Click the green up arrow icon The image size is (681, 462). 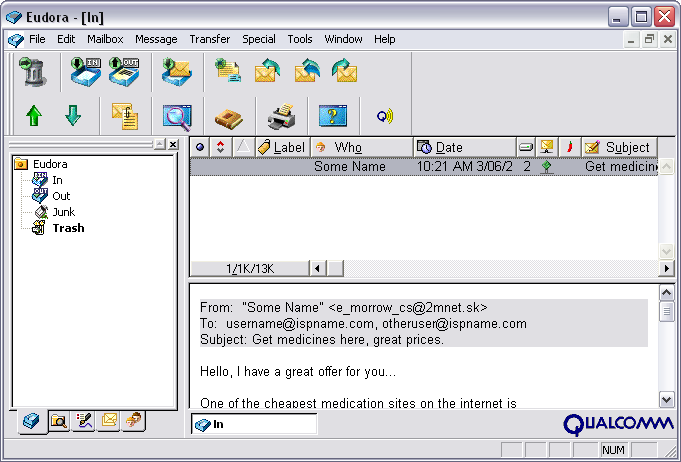(33, 116)
